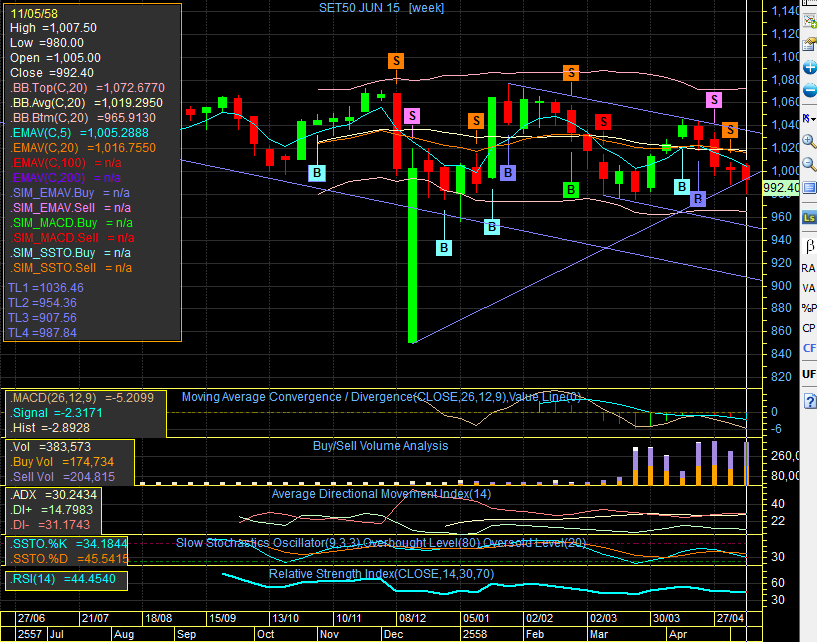Click the purple-blue B marker near January
This screenshot has height=642, width=817.
coord(508,173)
